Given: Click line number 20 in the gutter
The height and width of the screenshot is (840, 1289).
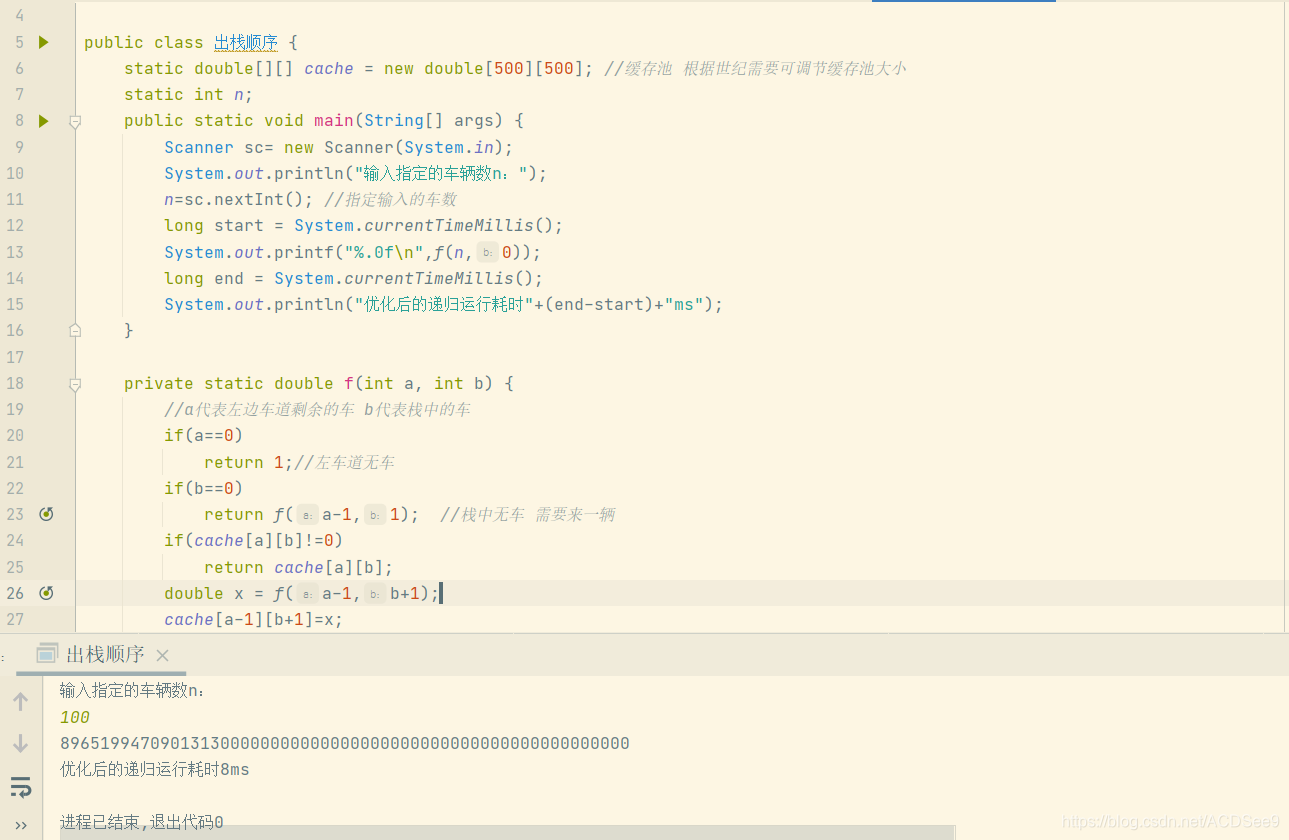Looking at the screenshot, I should tap(14, 435).
